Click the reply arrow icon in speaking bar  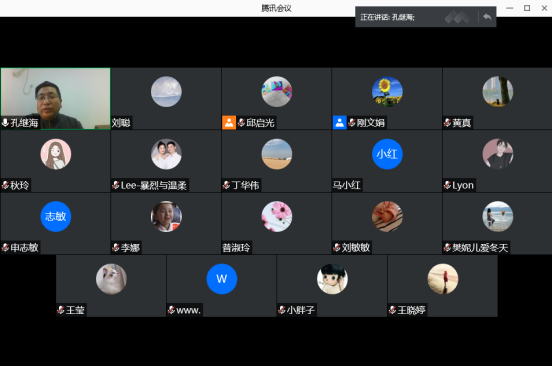click(487, 17)
